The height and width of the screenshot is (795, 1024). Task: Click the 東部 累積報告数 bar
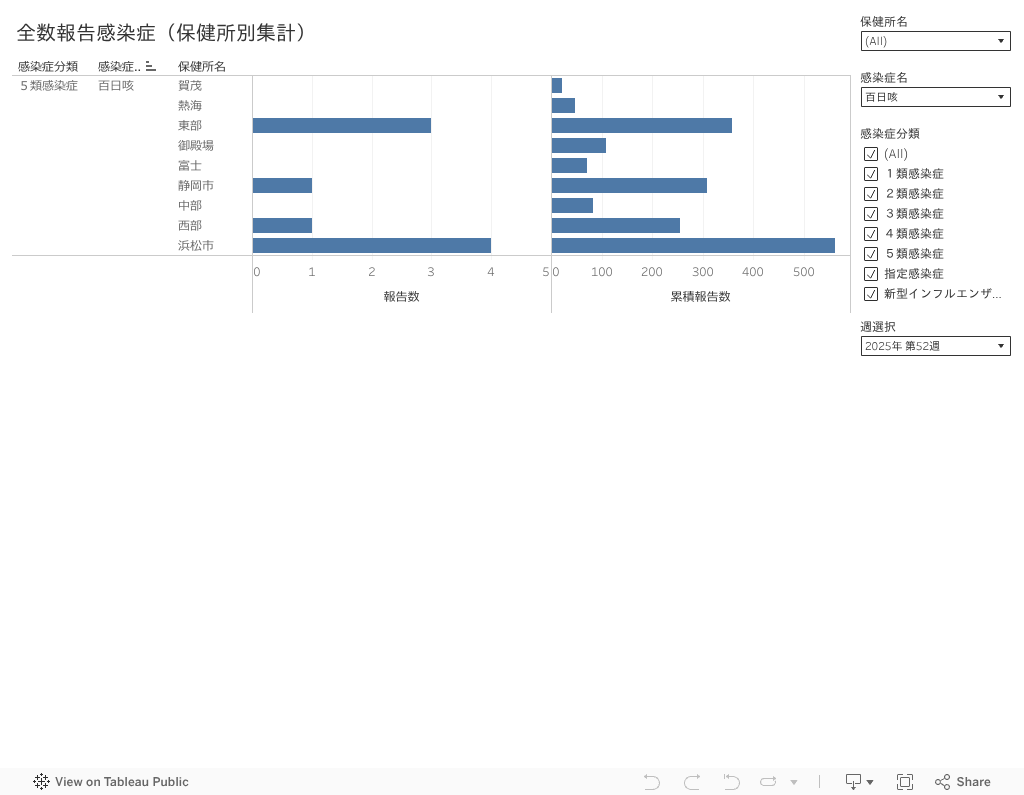[642, 125]
